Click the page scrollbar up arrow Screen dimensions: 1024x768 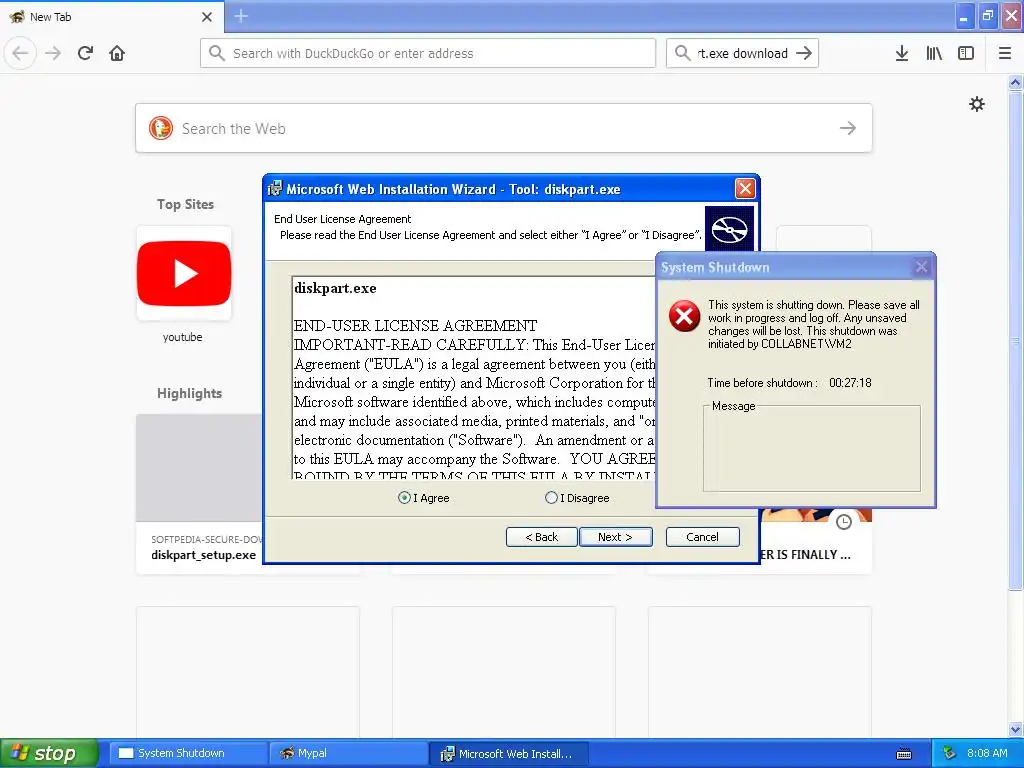(1015, 82)
